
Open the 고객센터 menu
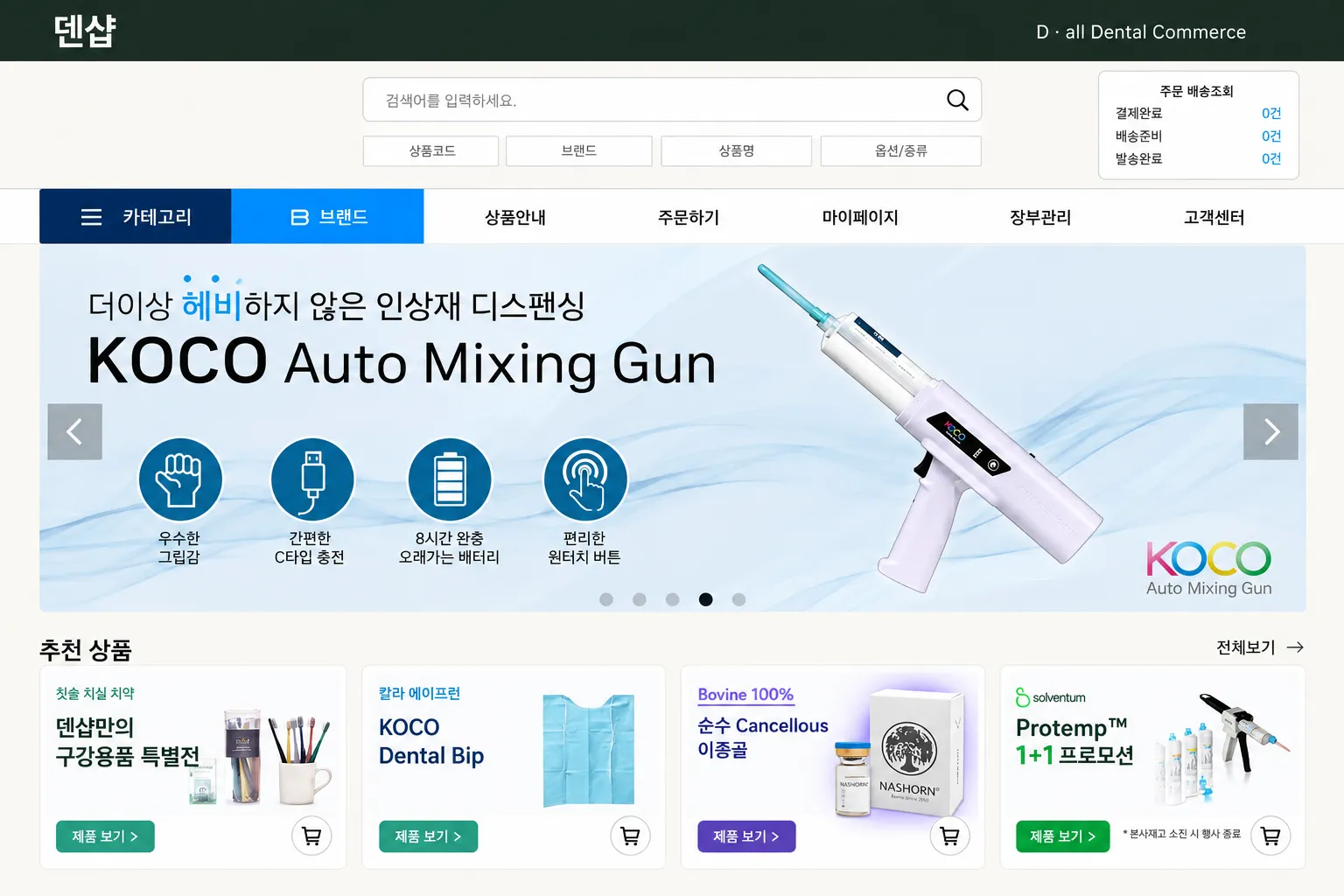[x=1214, y=217]
